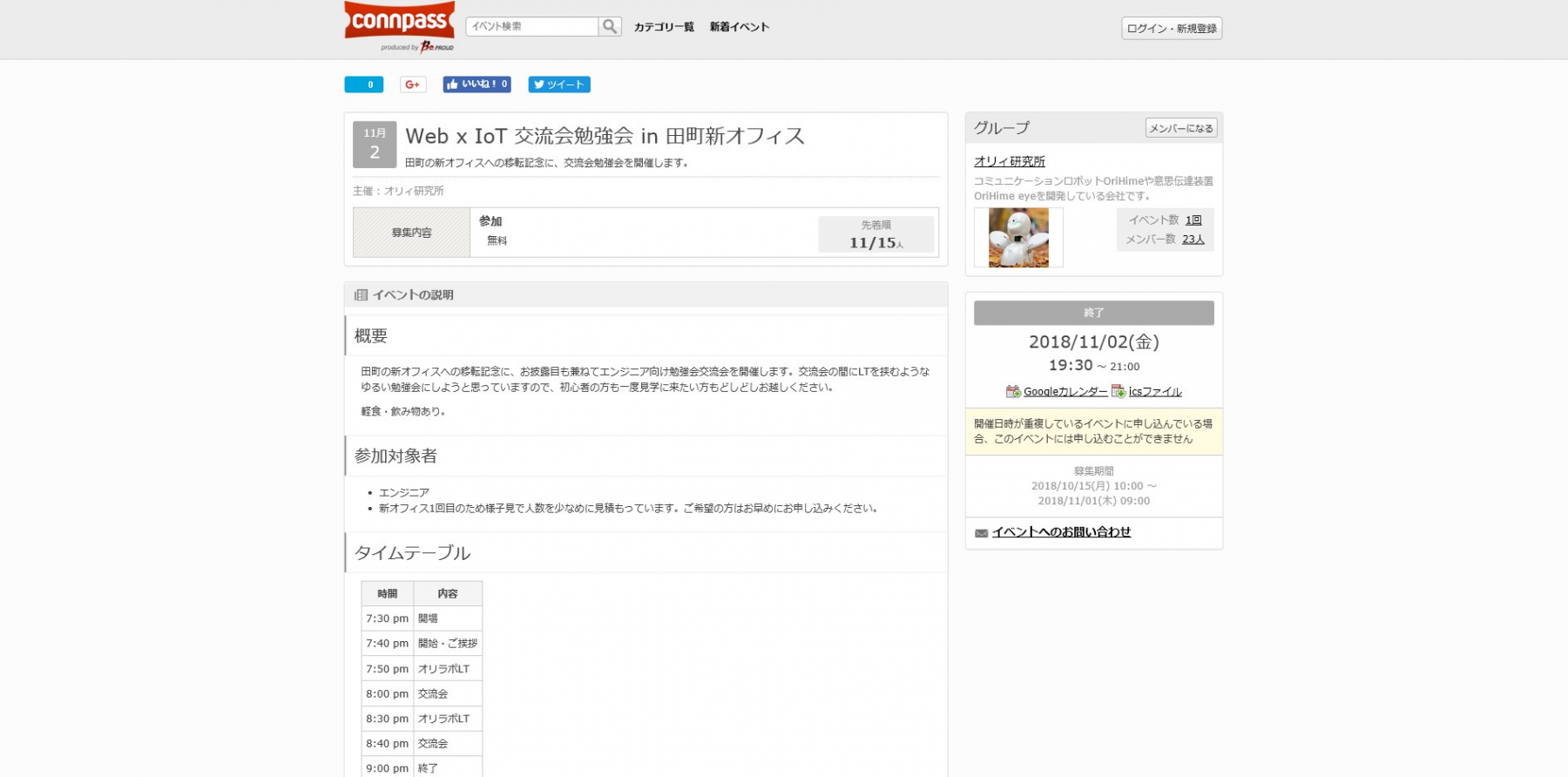Click the magnifying glass search button
The height and width of the screenshot is (777, 1568).
[x=610, y=27]
